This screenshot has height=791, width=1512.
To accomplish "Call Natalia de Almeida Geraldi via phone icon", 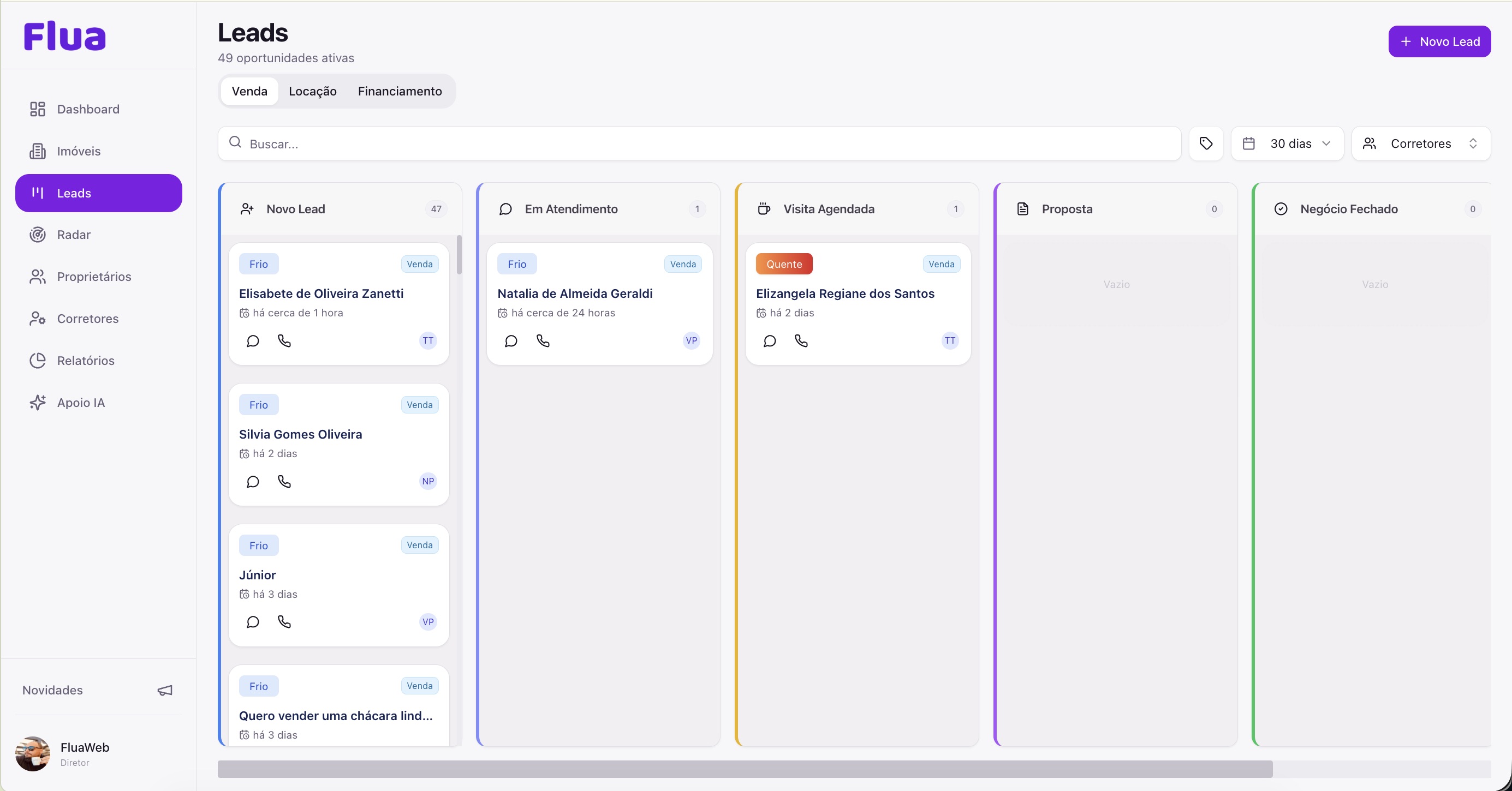I will (x=543, y=341).
